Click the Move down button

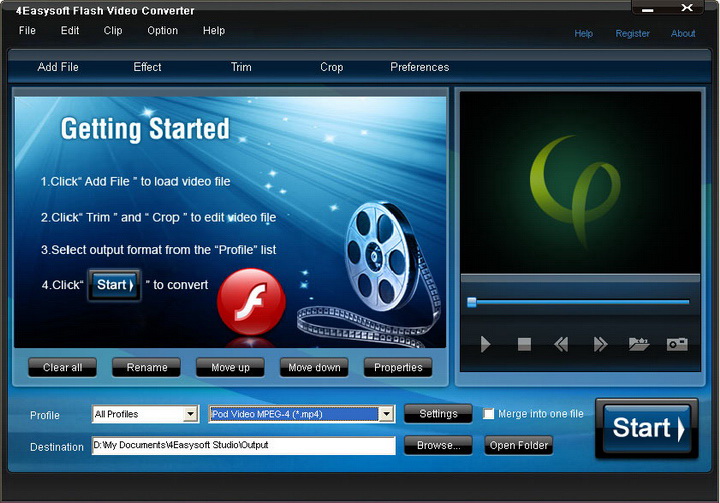314,367
